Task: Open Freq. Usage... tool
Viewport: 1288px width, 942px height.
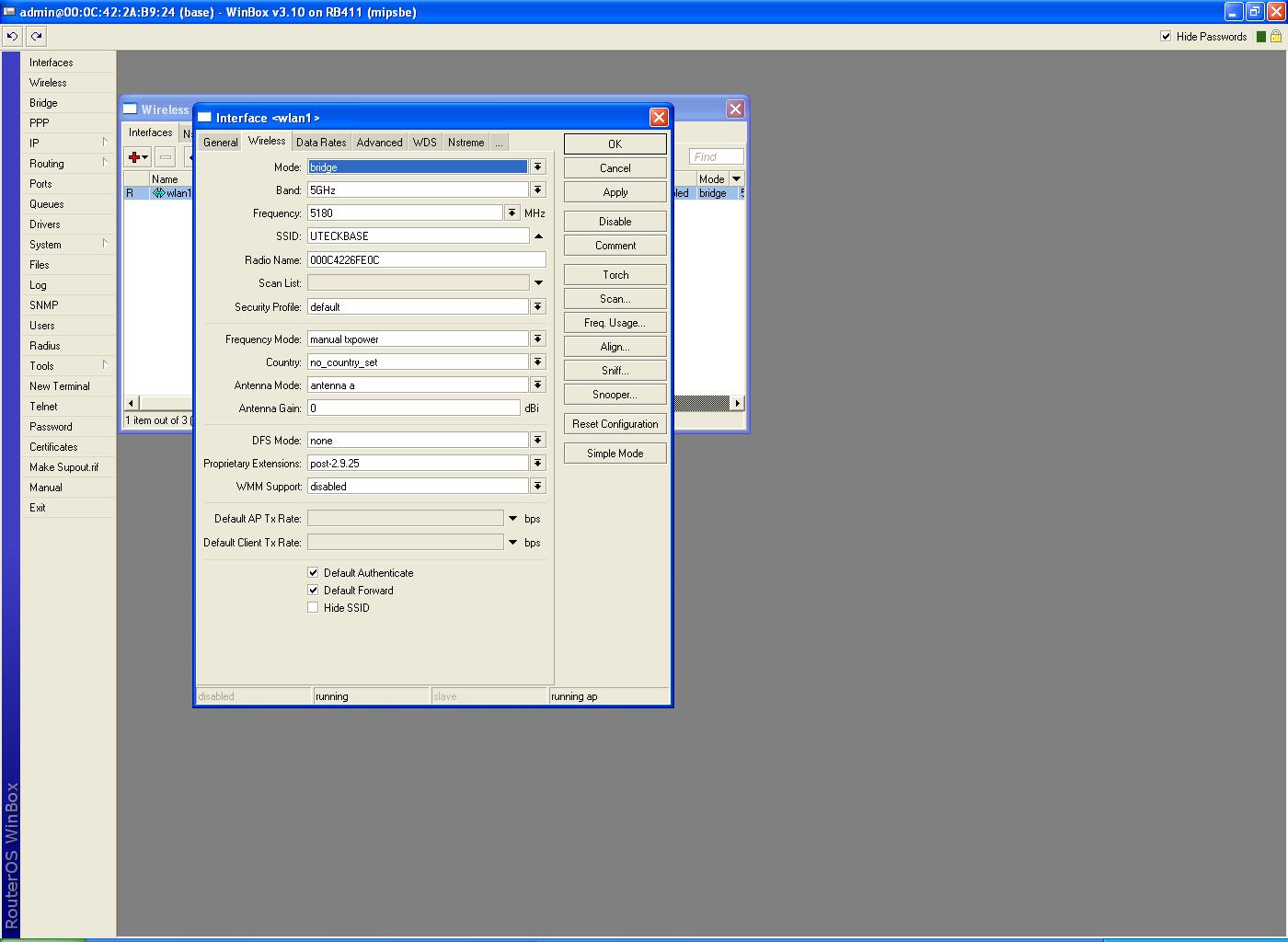Action: (615, 323)
